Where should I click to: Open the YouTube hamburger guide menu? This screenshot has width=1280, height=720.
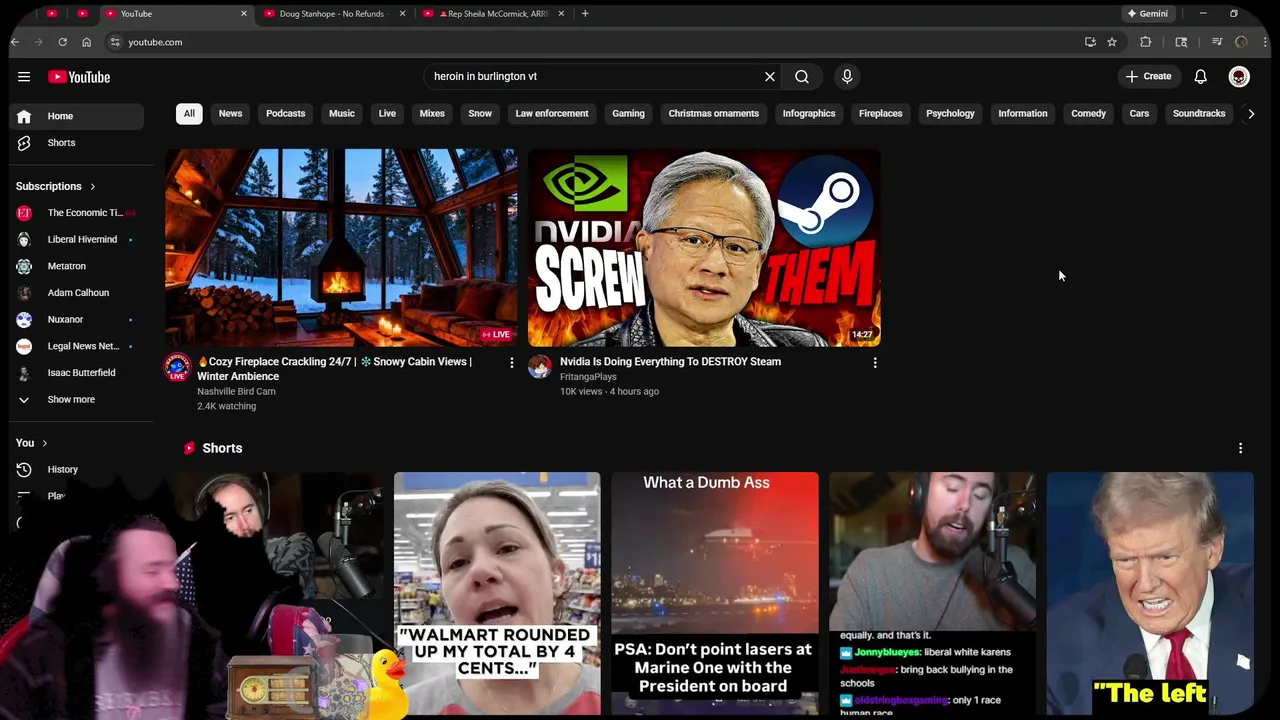pos(24,77)
